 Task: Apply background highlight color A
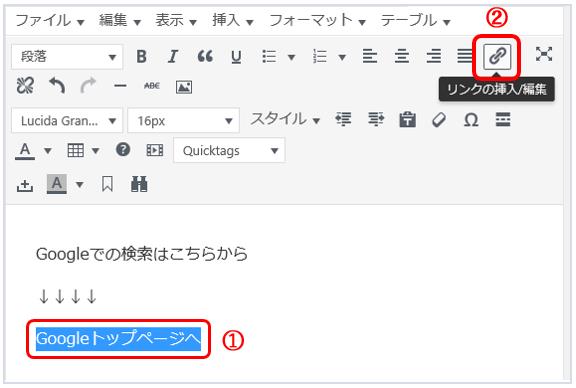pyautogui.click(x=57, y=184)
